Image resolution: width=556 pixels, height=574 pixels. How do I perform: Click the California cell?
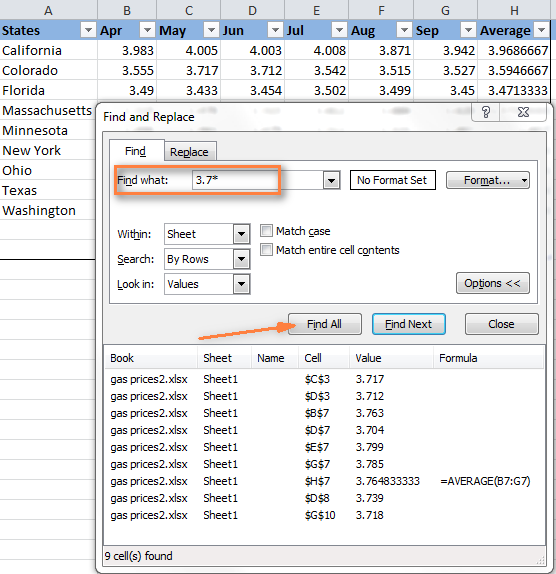pos(48,50)
